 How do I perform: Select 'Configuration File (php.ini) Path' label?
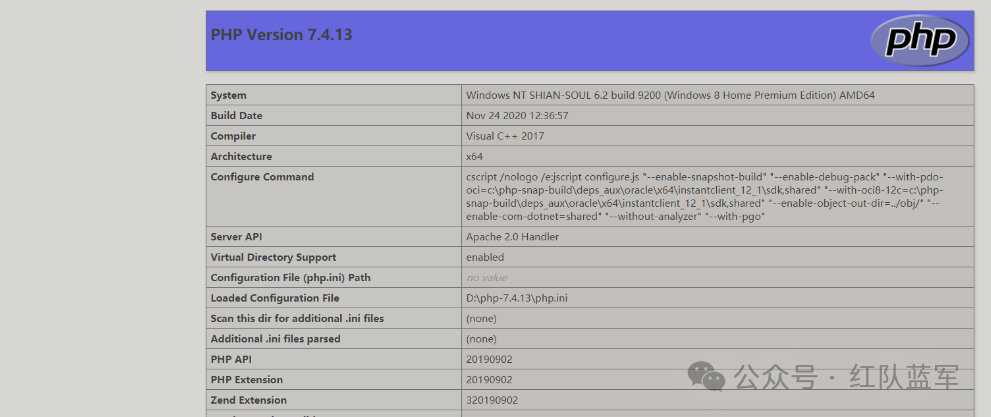click(x=290, y=277)
